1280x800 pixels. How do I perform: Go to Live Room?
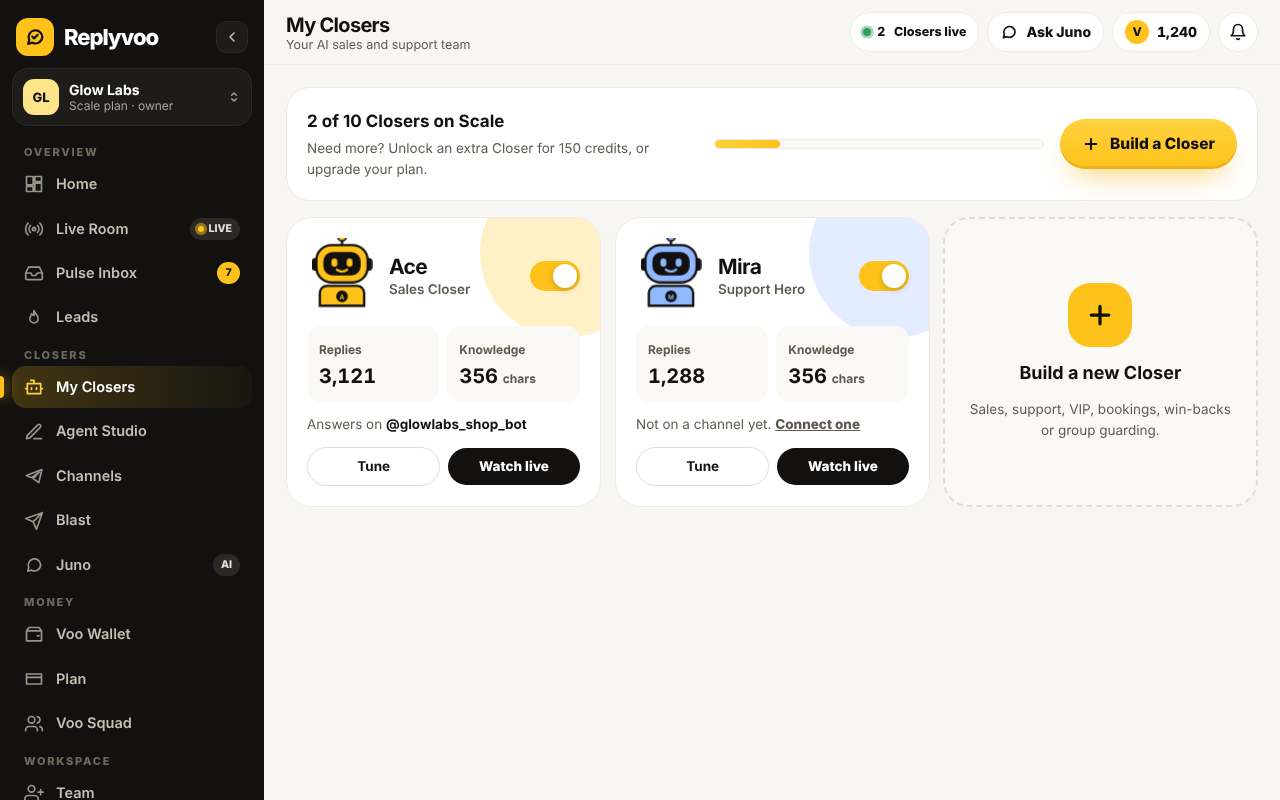[x=132, y=229]
